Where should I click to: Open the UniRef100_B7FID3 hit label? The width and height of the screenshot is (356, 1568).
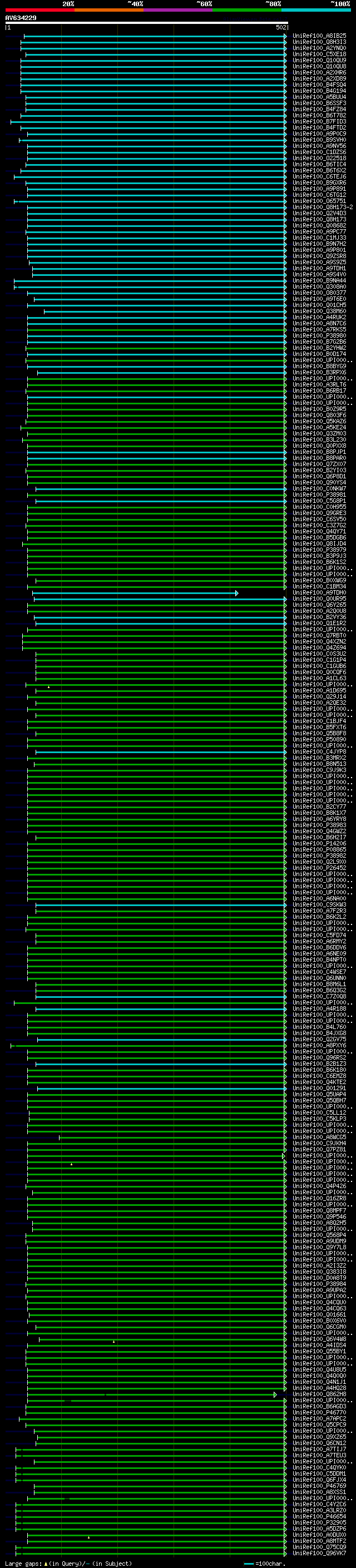point(319,122)
